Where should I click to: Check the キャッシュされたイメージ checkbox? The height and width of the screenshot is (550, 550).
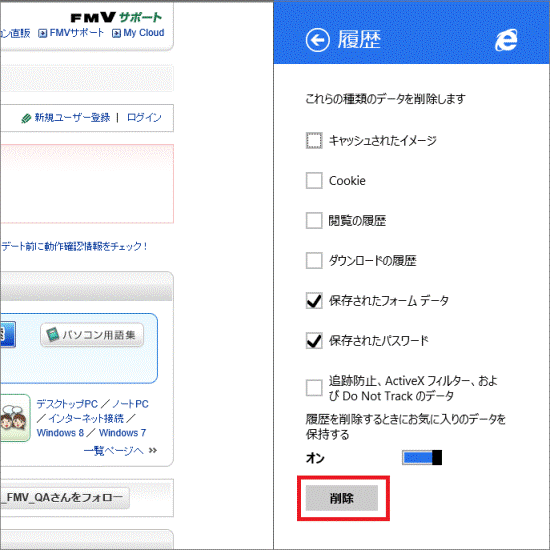pyautogui.click(x=314, y=141)
